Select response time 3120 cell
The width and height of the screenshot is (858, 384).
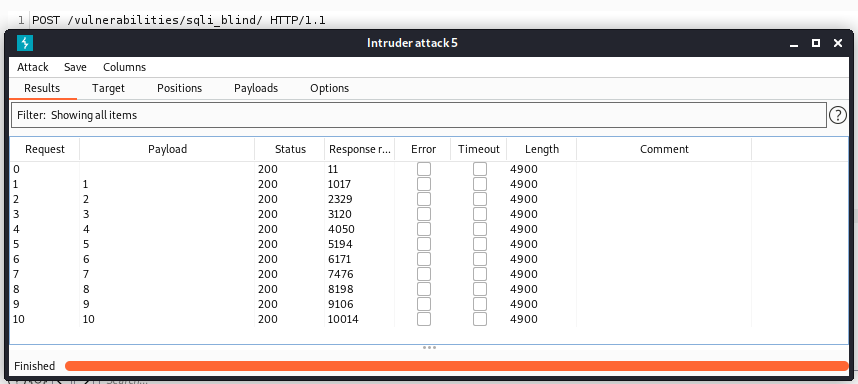(340, 214)
